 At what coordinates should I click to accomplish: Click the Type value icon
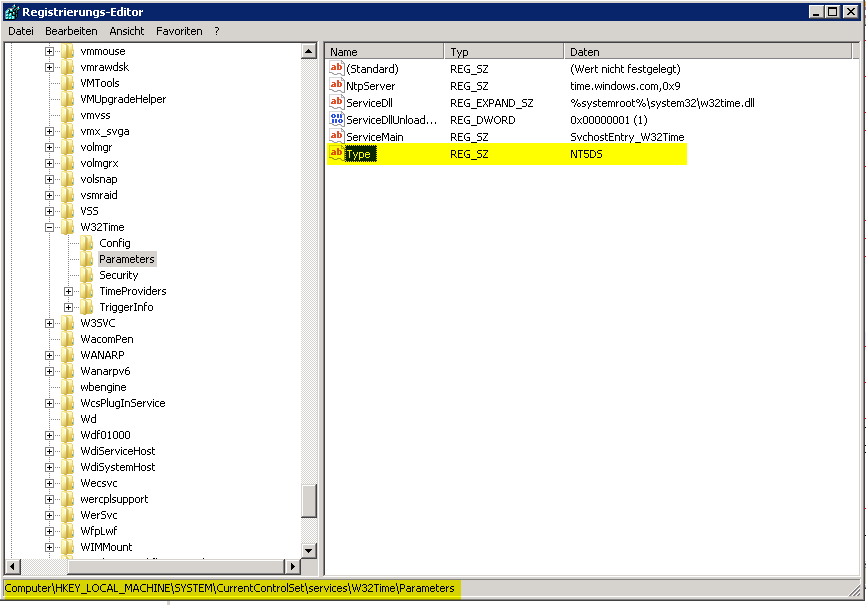click(336, 154)
